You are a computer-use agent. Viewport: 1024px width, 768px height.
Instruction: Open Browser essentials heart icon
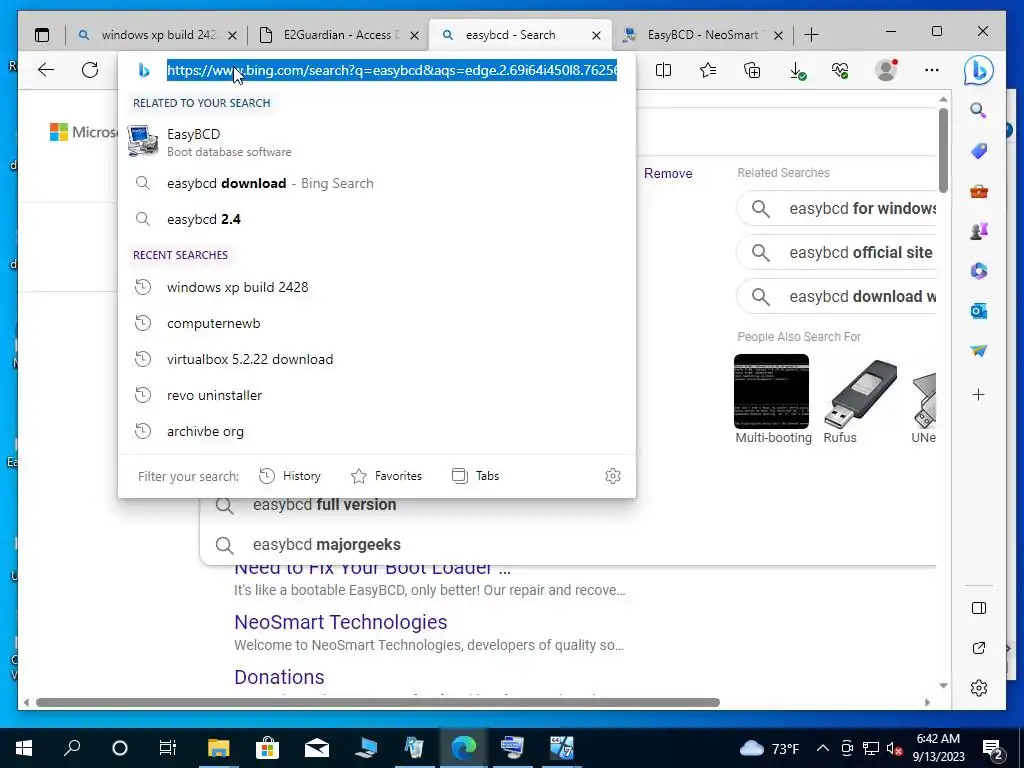[x=840, y=70]
